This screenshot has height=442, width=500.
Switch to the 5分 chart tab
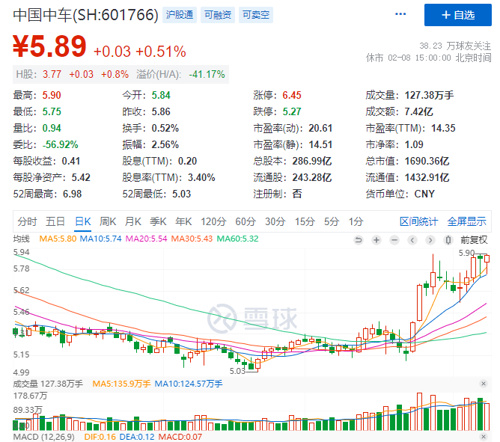pos(331,221)
